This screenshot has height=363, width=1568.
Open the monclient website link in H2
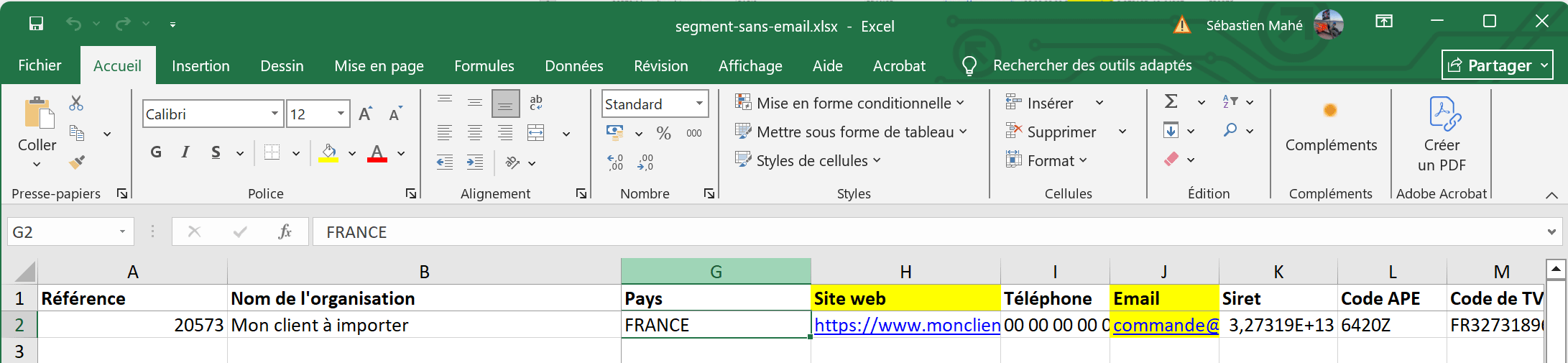tap(905, 326)
